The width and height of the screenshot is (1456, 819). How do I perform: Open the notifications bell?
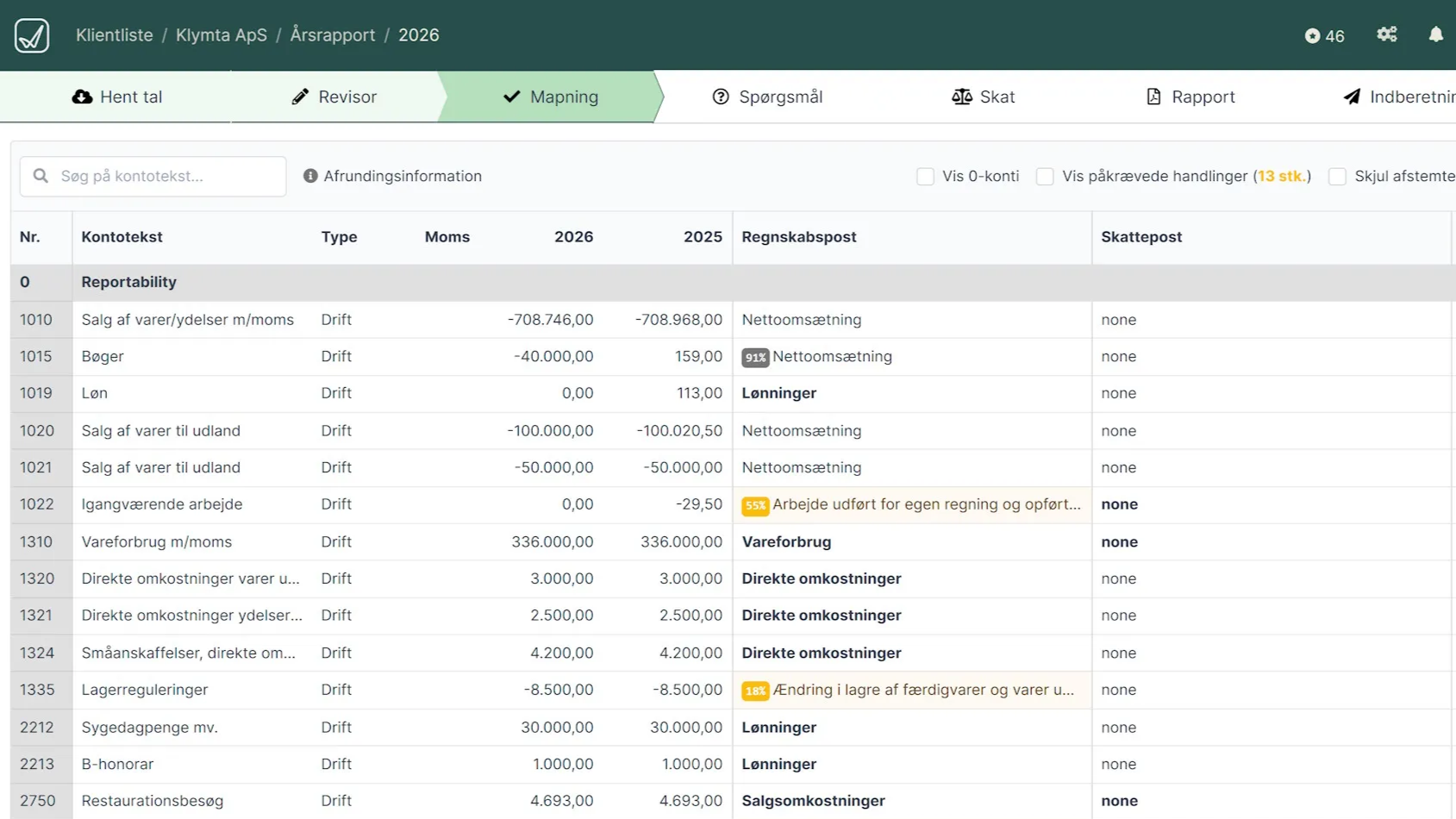coord(1435,34)
